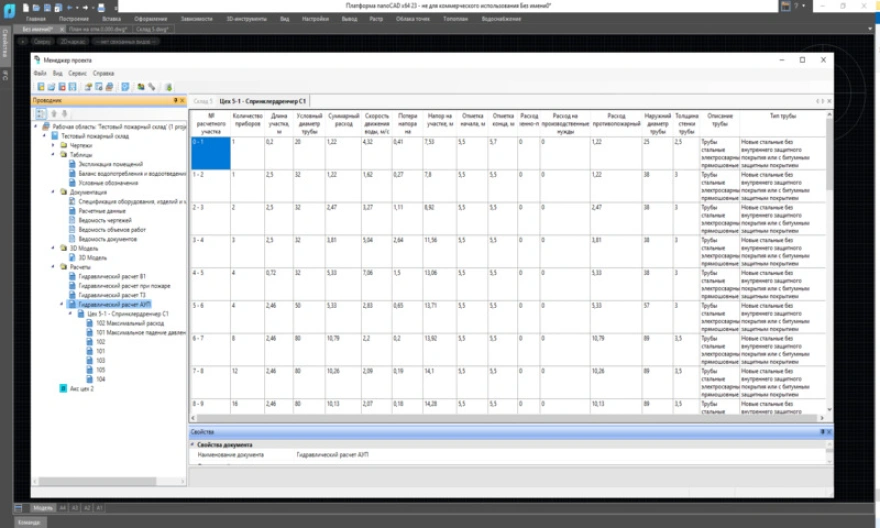
Task: Click the down arrow icon in the Проводник panel
Action: [64, 114]
